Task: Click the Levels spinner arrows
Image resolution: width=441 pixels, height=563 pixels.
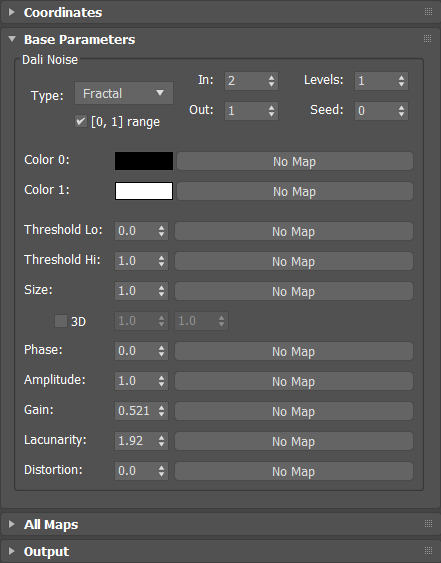Action: (401, 81)
